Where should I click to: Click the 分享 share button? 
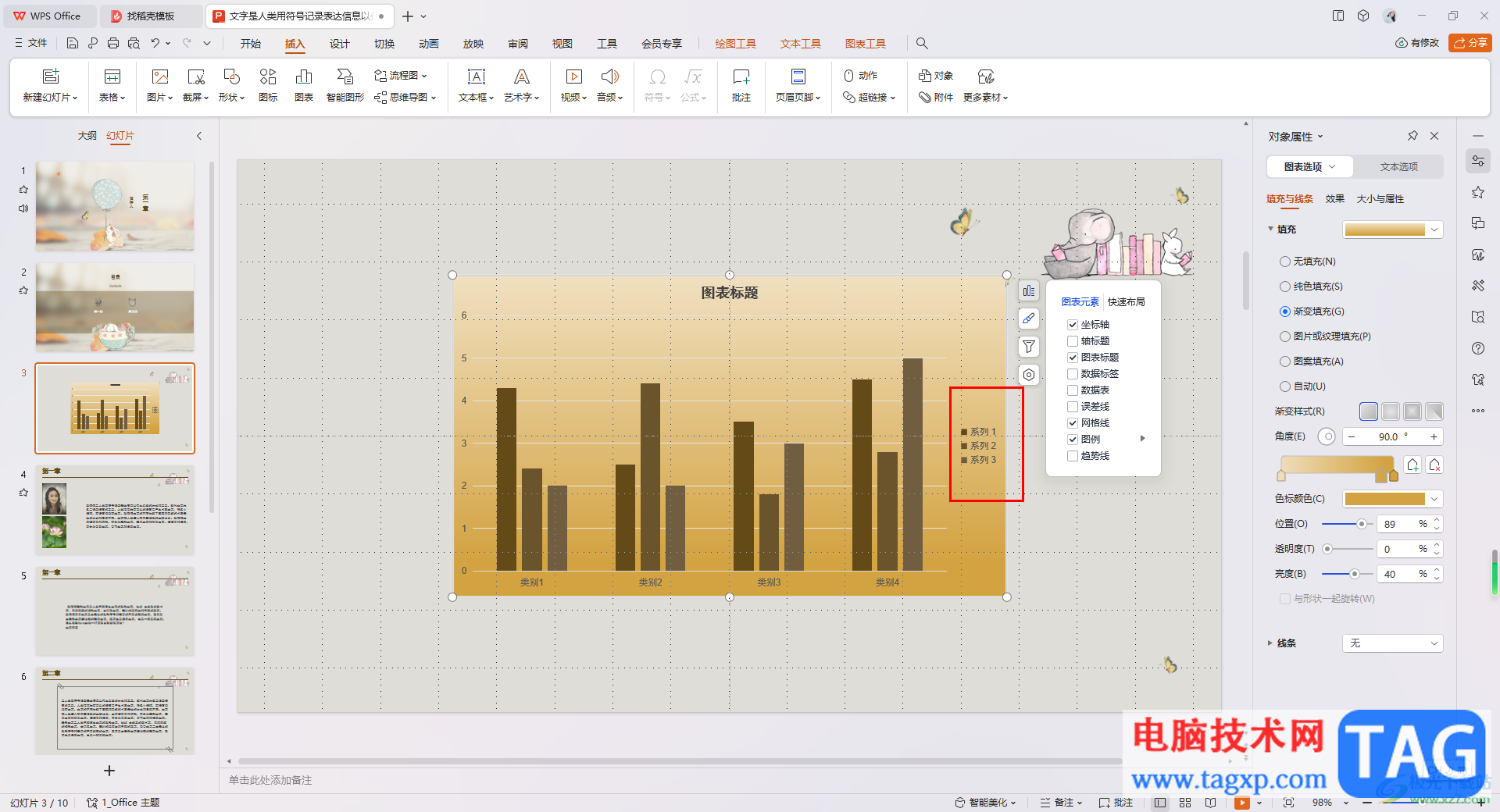pyautogui.click(x=1470, y=43)
